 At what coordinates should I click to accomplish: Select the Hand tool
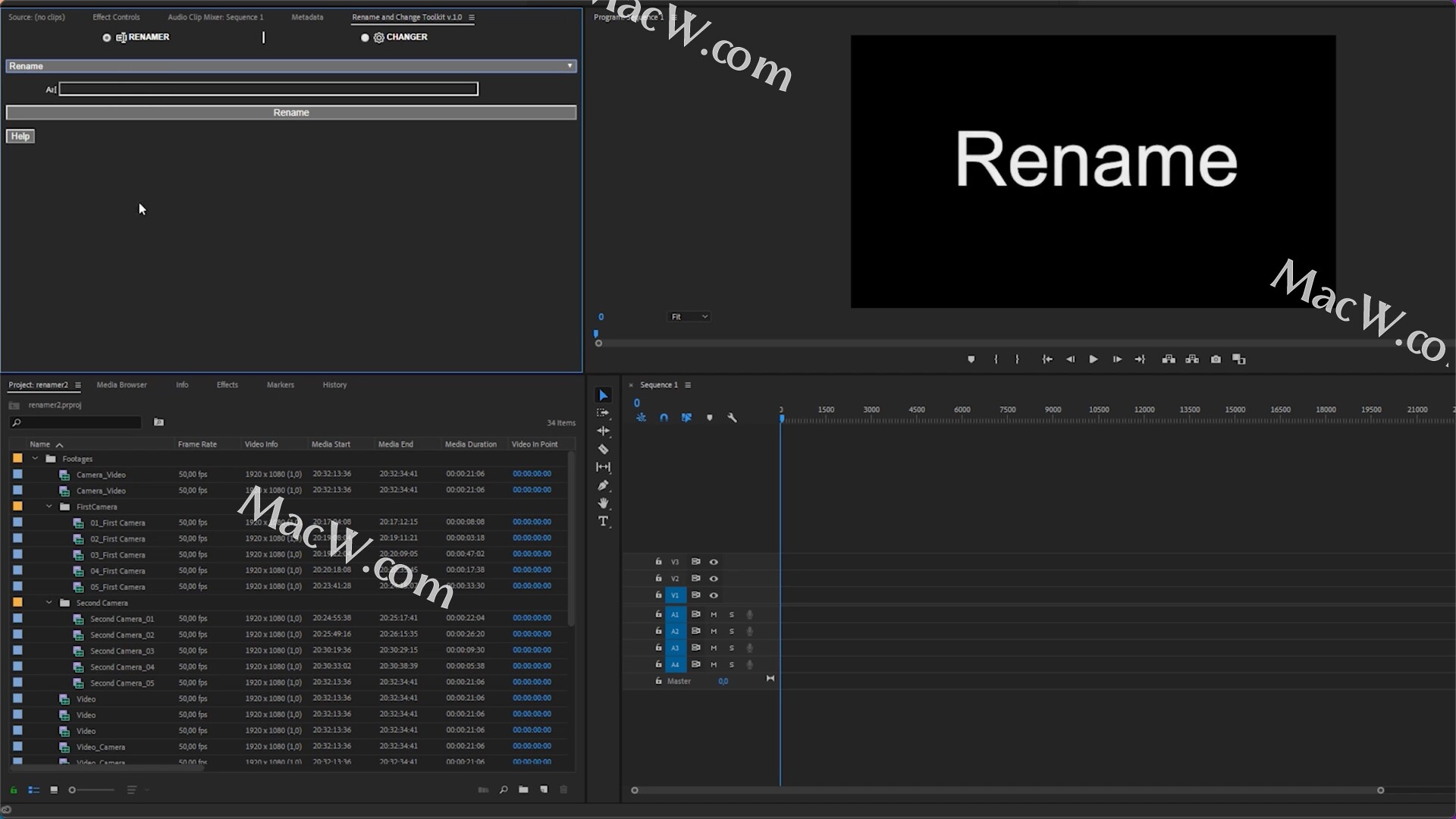coord(604,504)
